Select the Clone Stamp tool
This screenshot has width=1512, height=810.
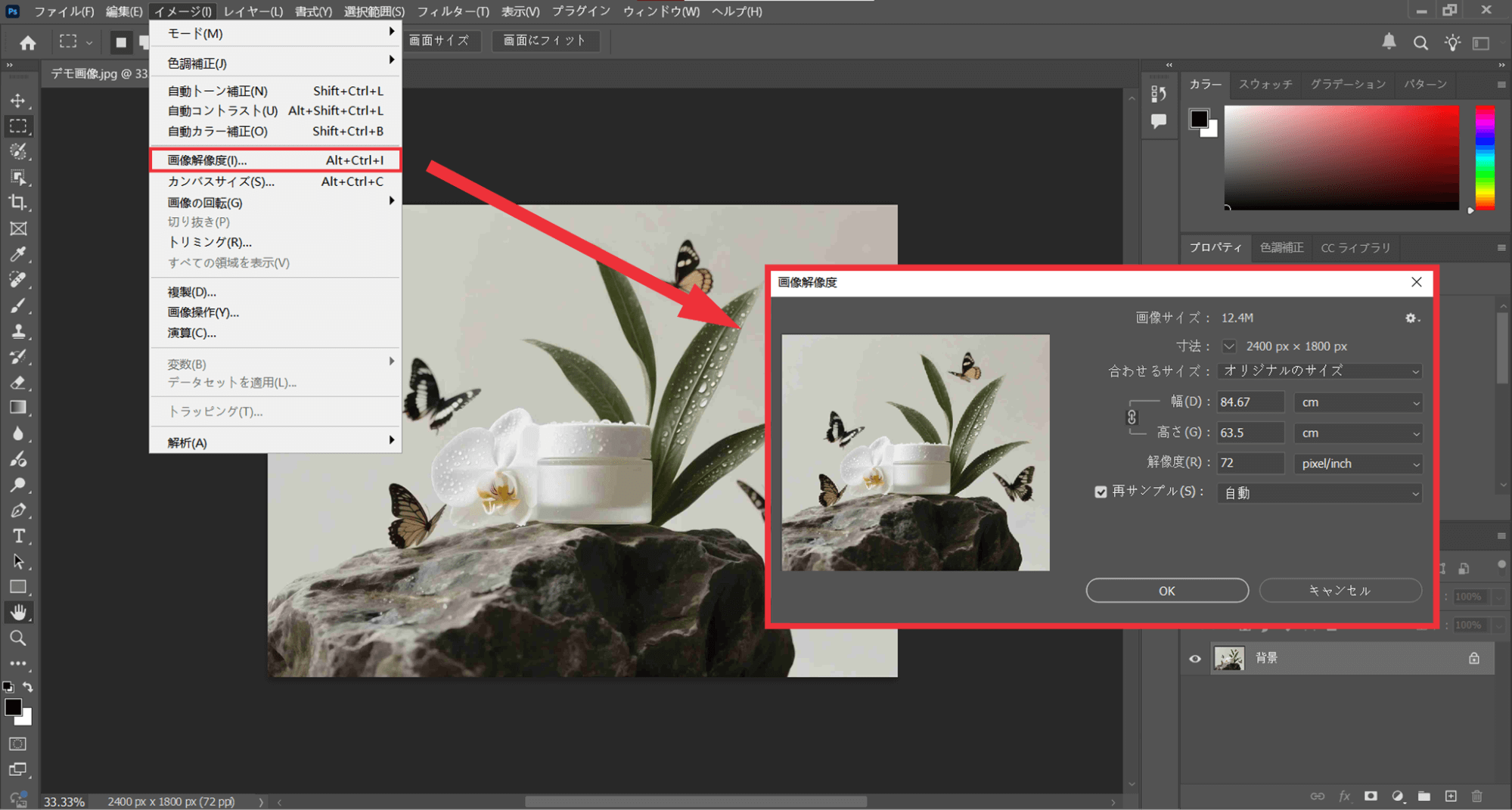click(18, 331)
